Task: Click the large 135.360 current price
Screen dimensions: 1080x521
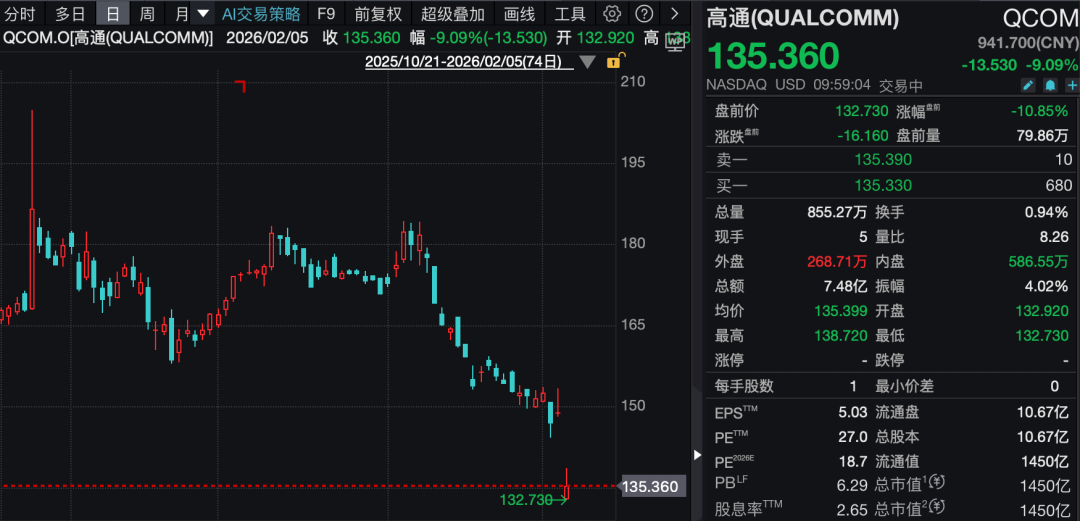Action: 773,56
